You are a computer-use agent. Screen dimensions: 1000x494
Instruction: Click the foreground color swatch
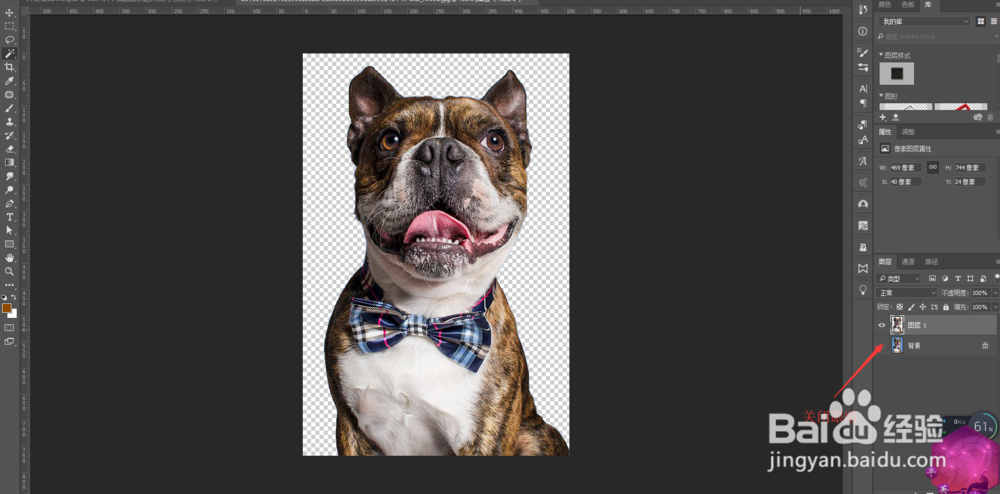[x=6, y=308]
